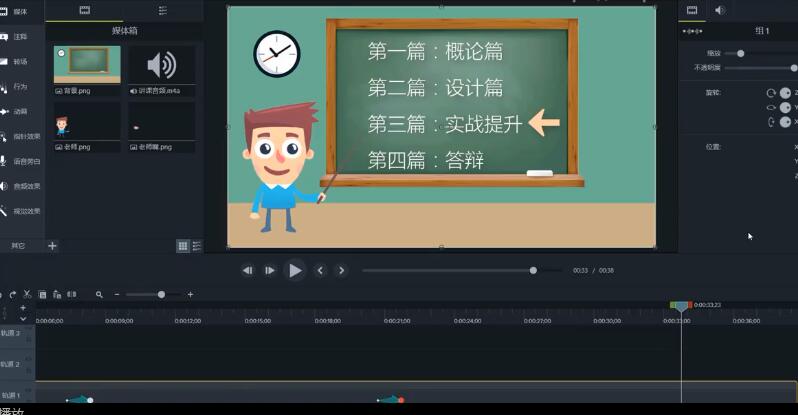Open the 转场 (Transitions) sidebar panel
The width and height of the screenshot is (798, 415).
click(20, 61)
